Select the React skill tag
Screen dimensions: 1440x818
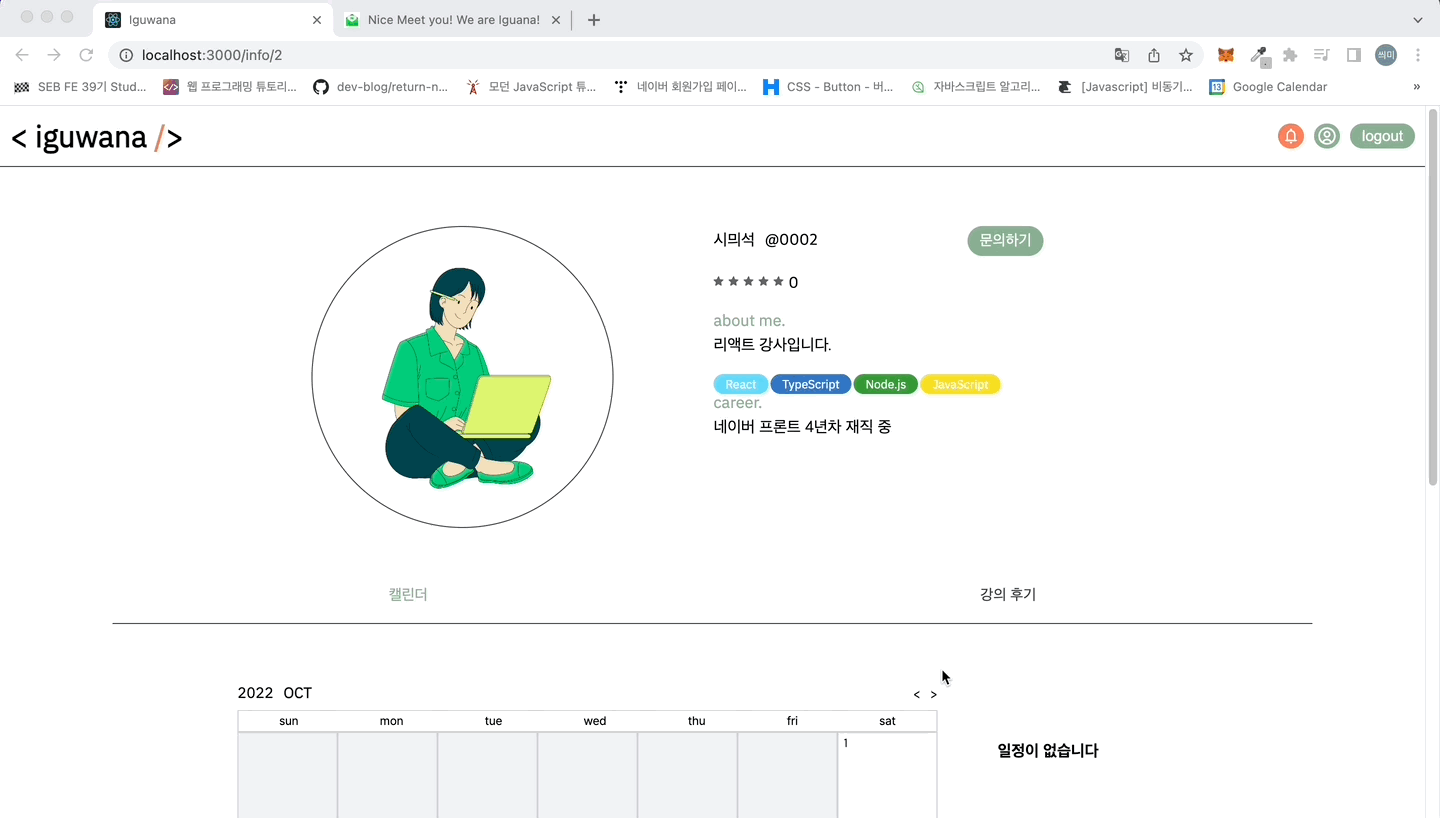pos(741,384)
